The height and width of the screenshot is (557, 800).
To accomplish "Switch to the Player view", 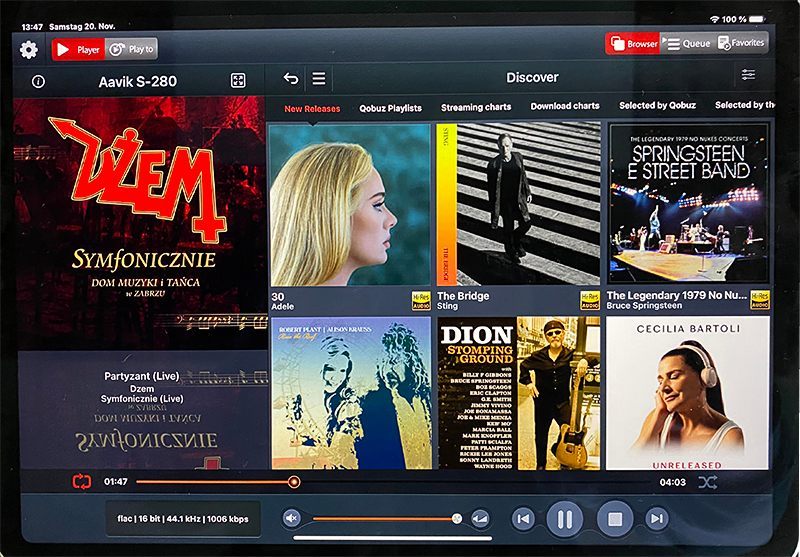I will tap(78, 49).
